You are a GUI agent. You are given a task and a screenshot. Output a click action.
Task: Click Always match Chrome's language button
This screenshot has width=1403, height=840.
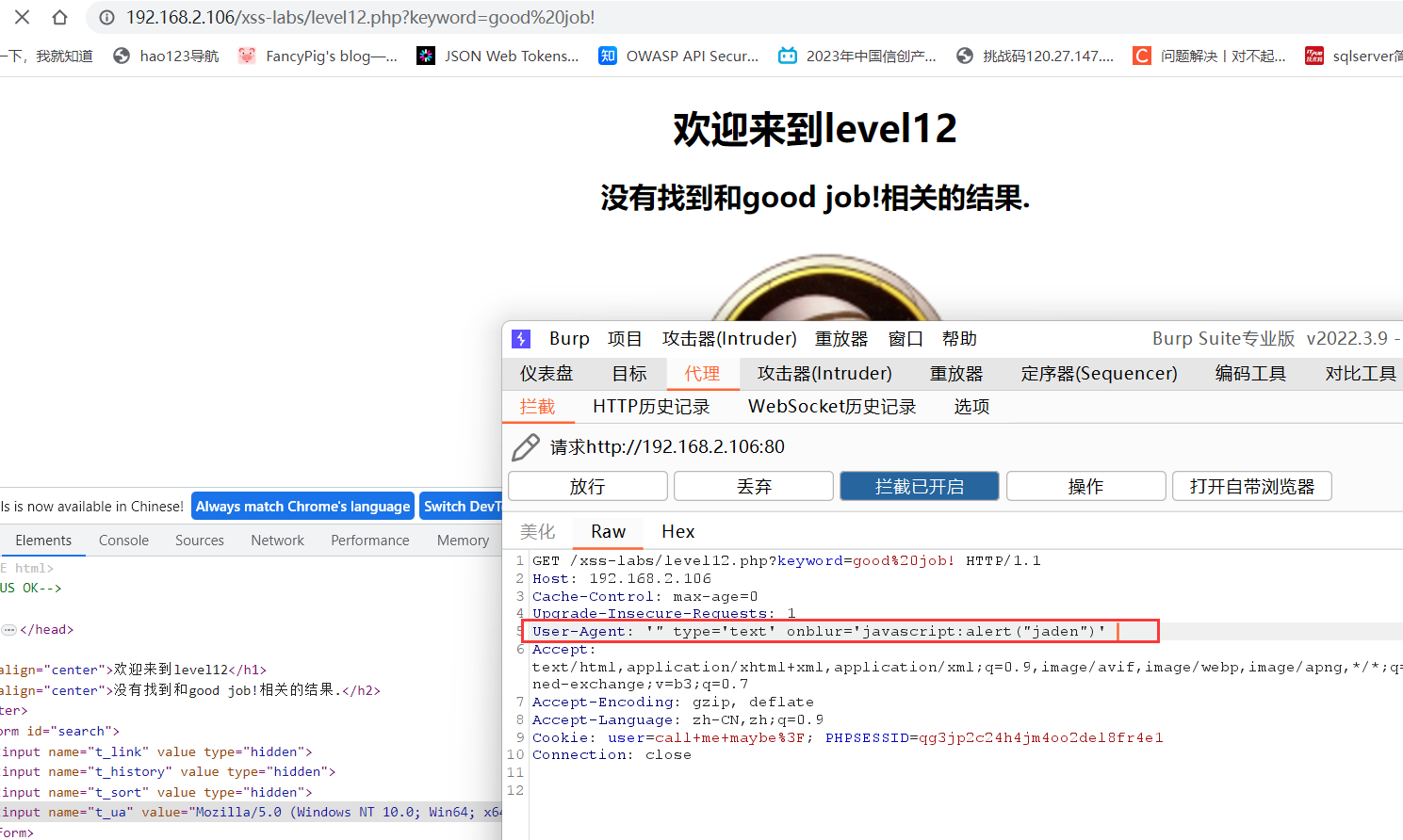pos(302,507)
